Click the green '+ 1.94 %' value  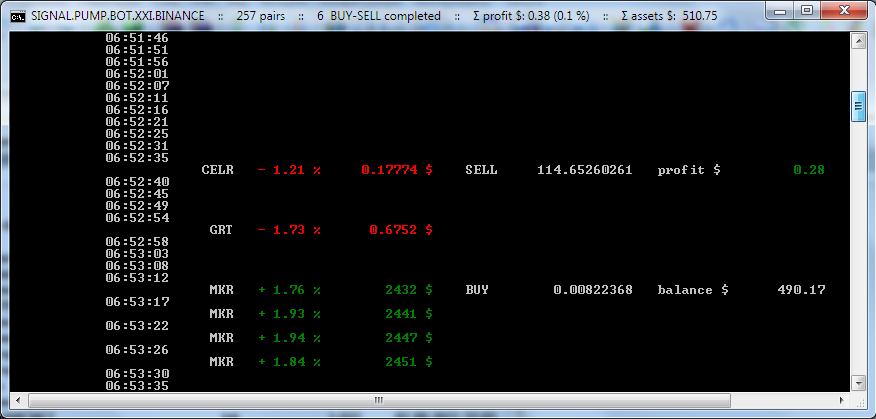tap(289, 338)
